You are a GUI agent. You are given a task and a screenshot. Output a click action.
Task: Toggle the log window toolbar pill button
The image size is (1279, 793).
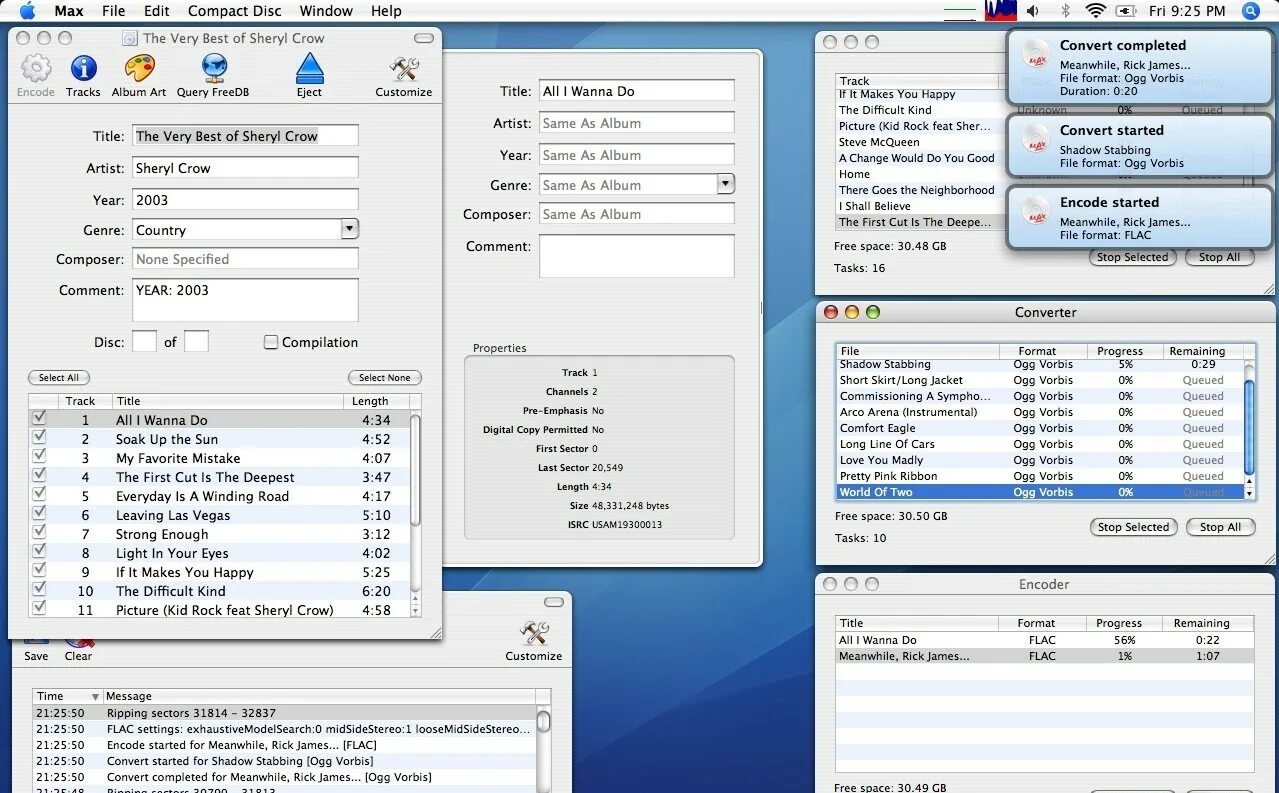pos(554,602)
